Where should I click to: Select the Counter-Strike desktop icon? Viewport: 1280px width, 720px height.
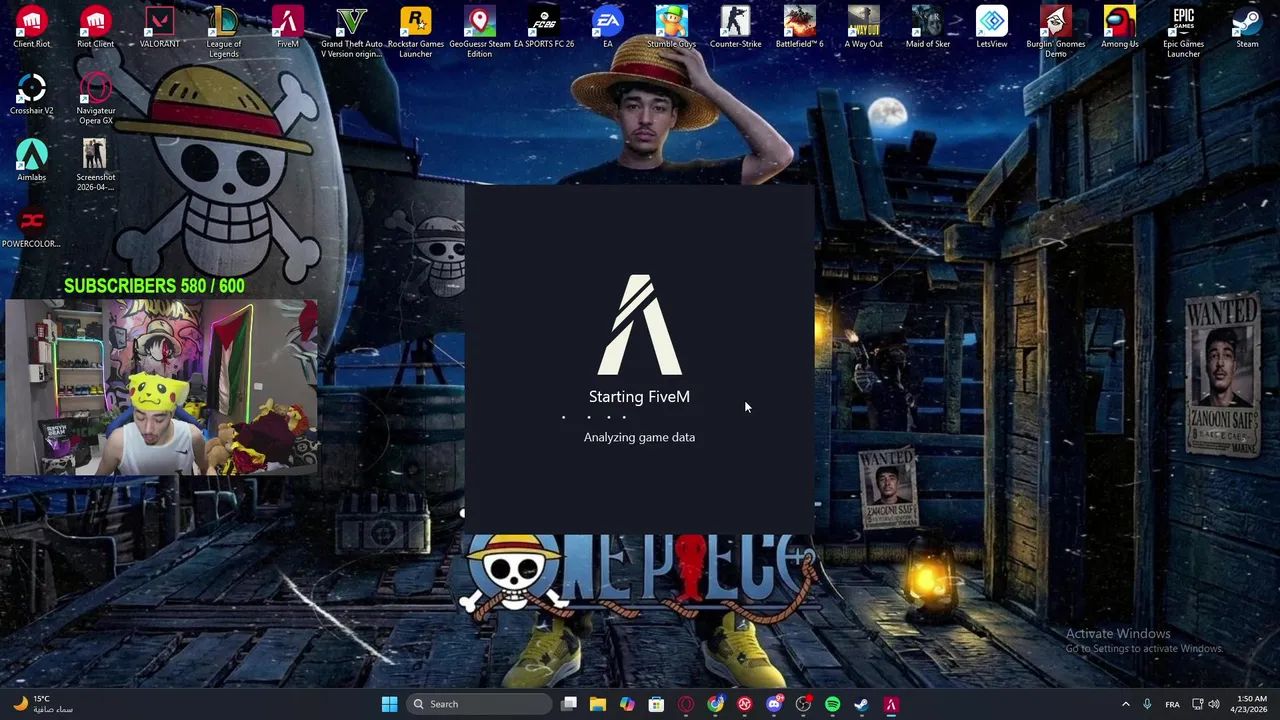tap(736, 27)
